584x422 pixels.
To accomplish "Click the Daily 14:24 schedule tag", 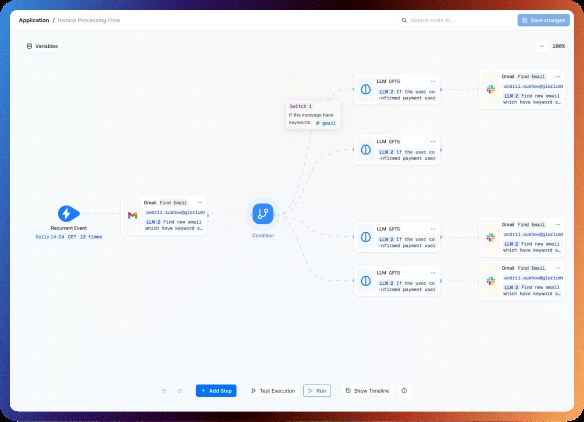I will click(x=50, y=237).
